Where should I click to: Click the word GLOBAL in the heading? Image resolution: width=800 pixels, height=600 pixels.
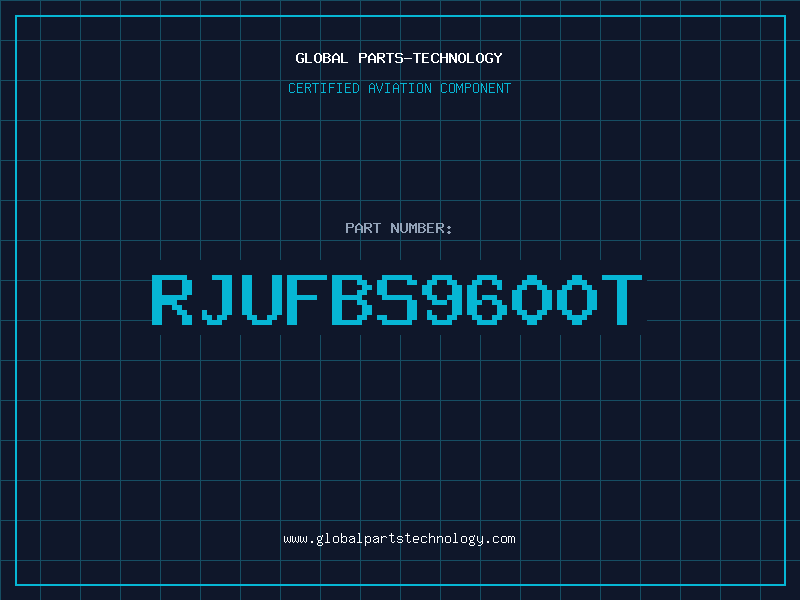pyautogui.click(x=322, y=58)
